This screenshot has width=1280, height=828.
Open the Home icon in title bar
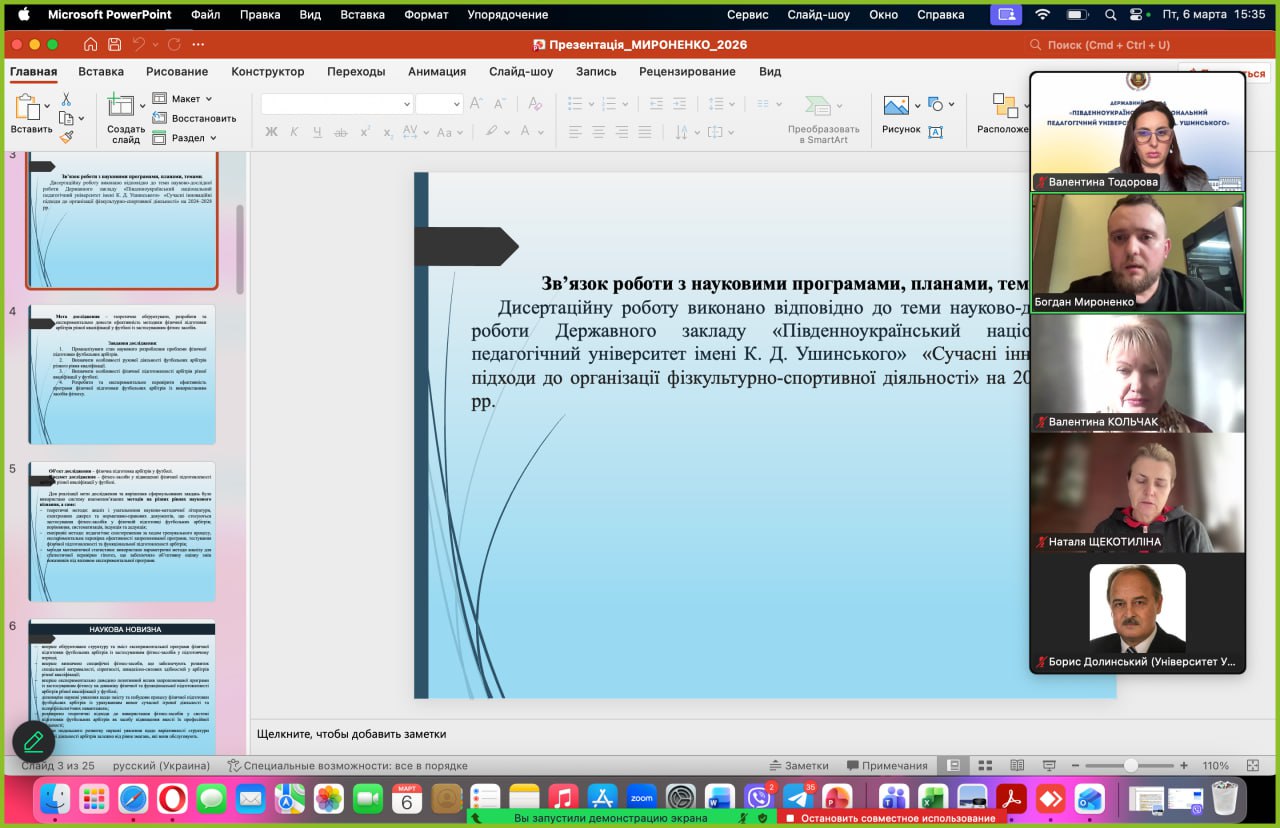pos(91,44)
